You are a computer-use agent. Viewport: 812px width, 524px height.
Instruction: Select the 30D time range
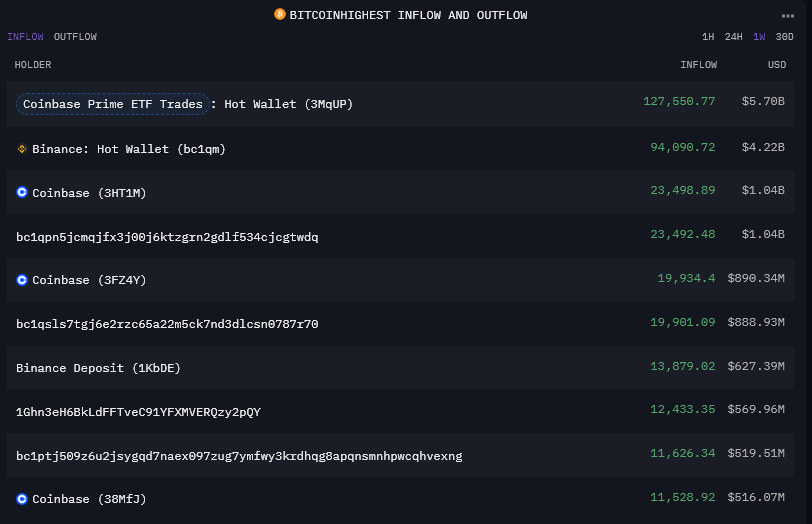(784, 37)
